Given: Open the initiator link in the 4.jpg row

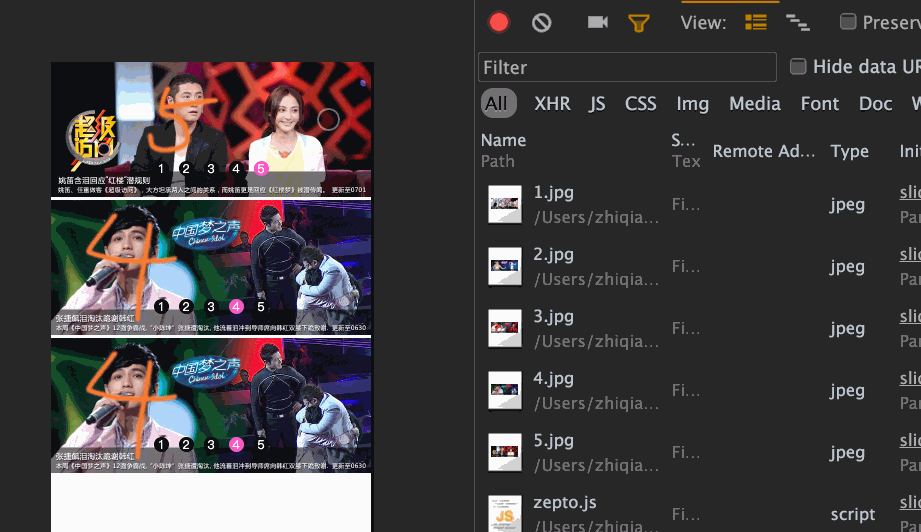Looking at the screenshot, I should (x=910, y=379).
